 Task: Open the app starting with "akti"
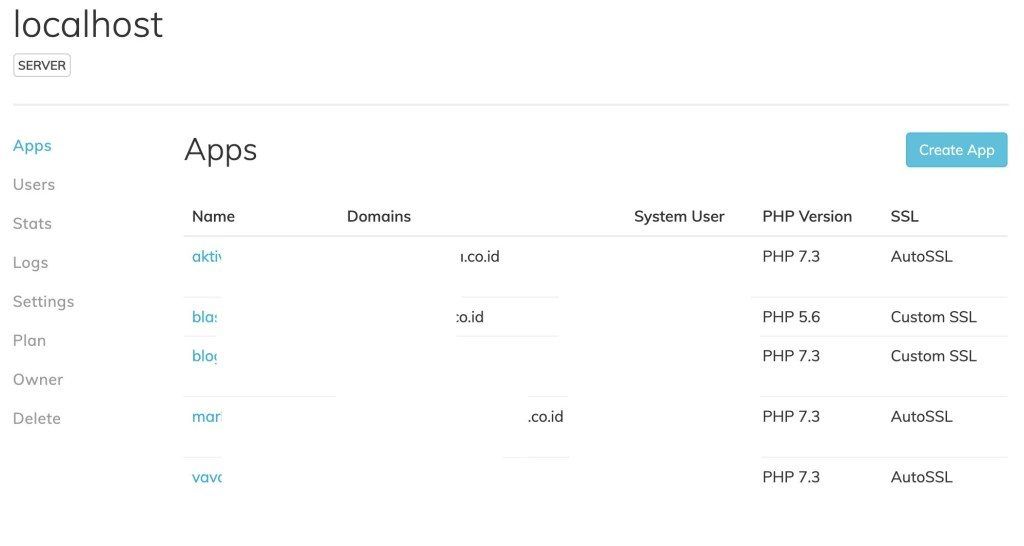tap(206, 257)
